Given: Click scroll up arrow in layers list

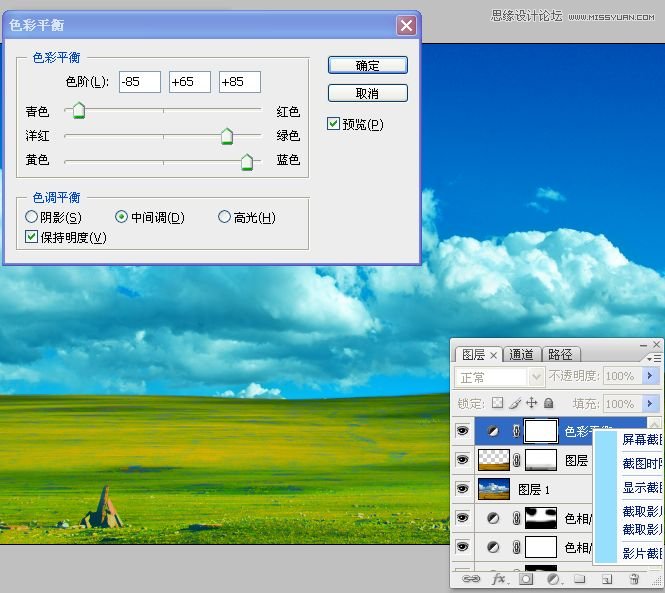Looking at the screenshot, I should click(x=654, y=424).
